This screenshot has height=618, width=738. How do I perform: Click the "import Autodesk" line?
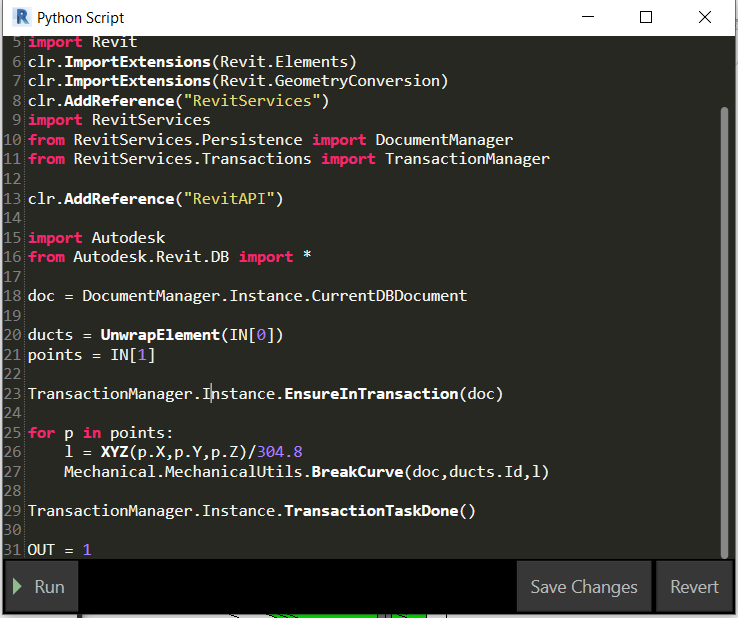(96, 238)
